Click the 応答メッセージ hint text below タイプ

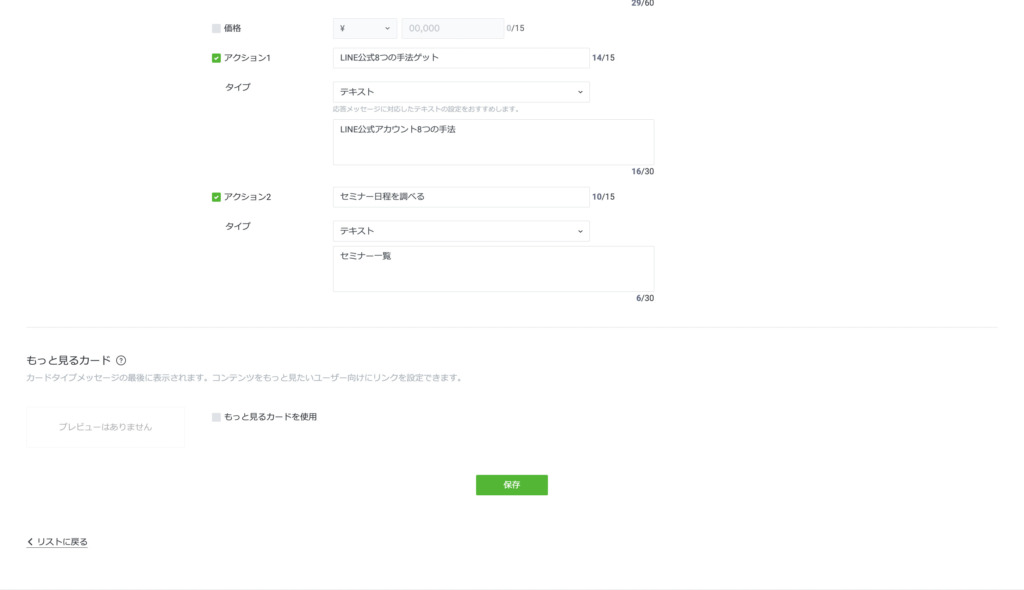tap(426, 109)
